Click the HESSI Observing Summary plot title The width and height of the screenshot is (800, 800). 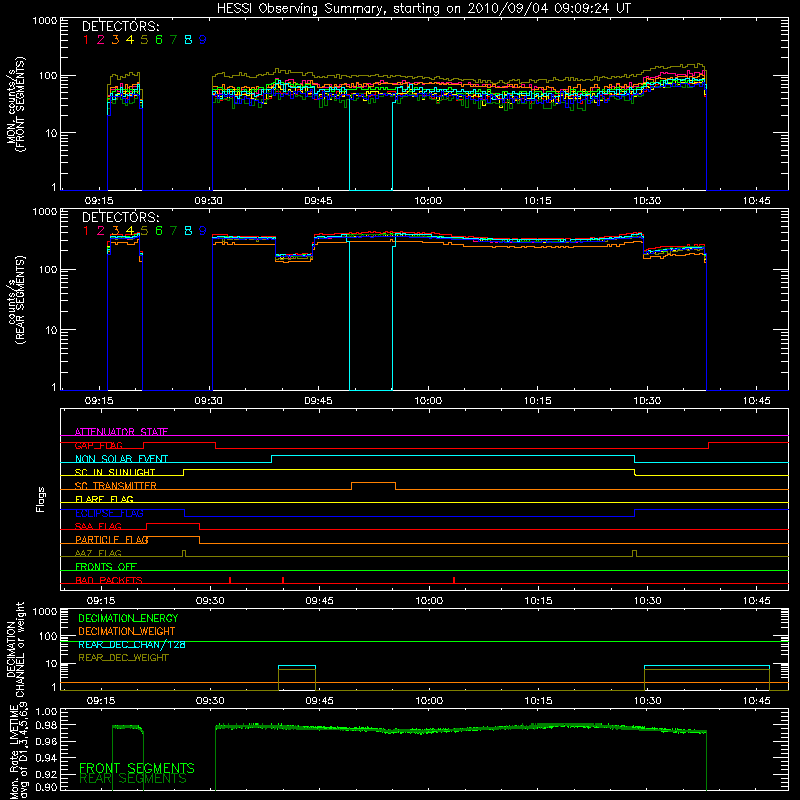(423, 8)
